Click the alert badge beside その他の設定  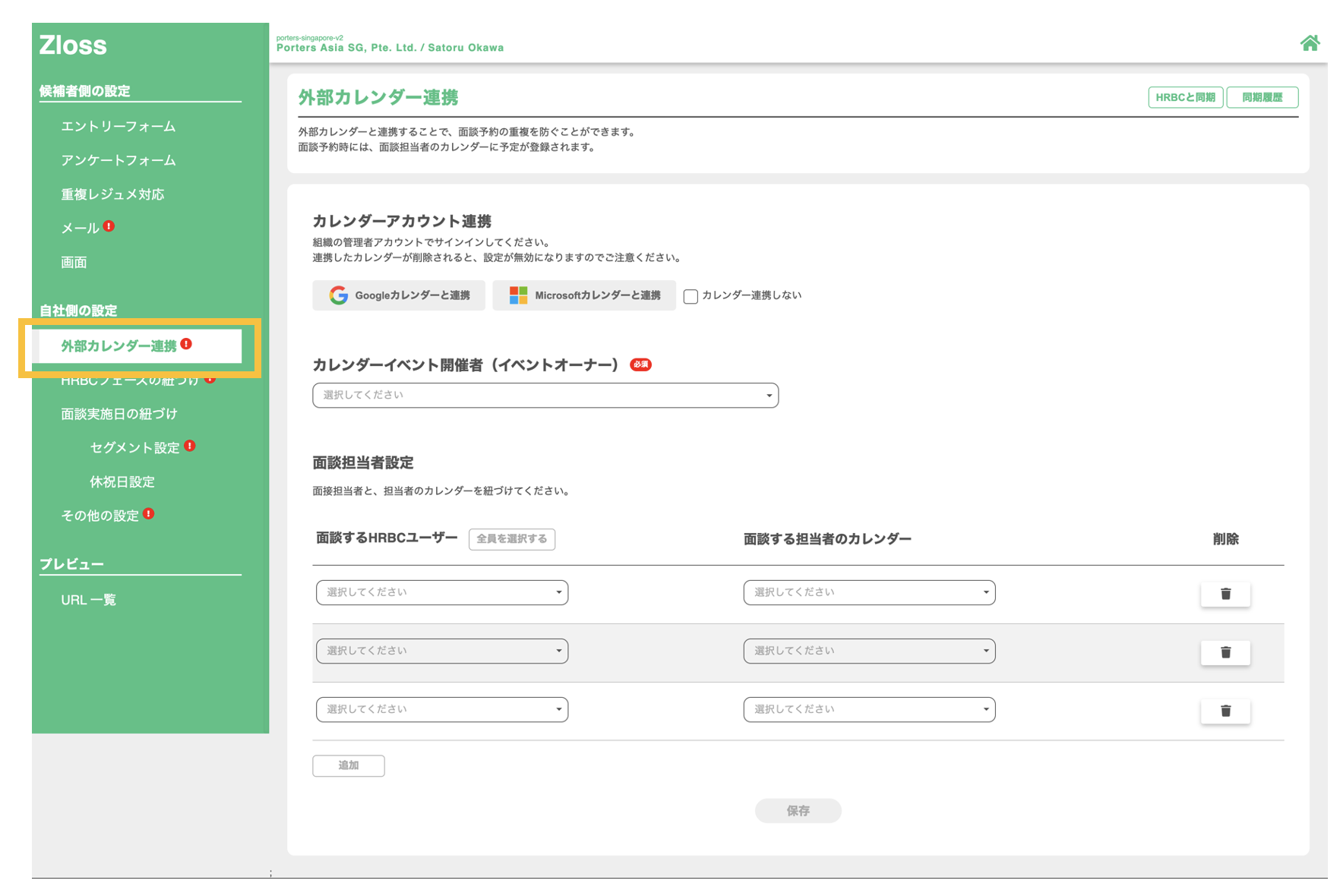pos(150,513)
